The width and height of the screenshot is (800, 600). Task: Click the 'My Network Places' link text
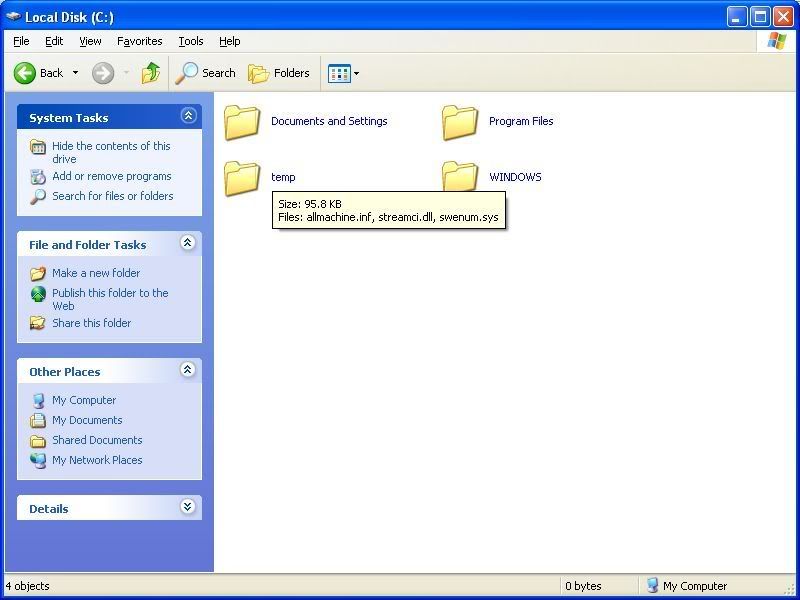[97, 460]
